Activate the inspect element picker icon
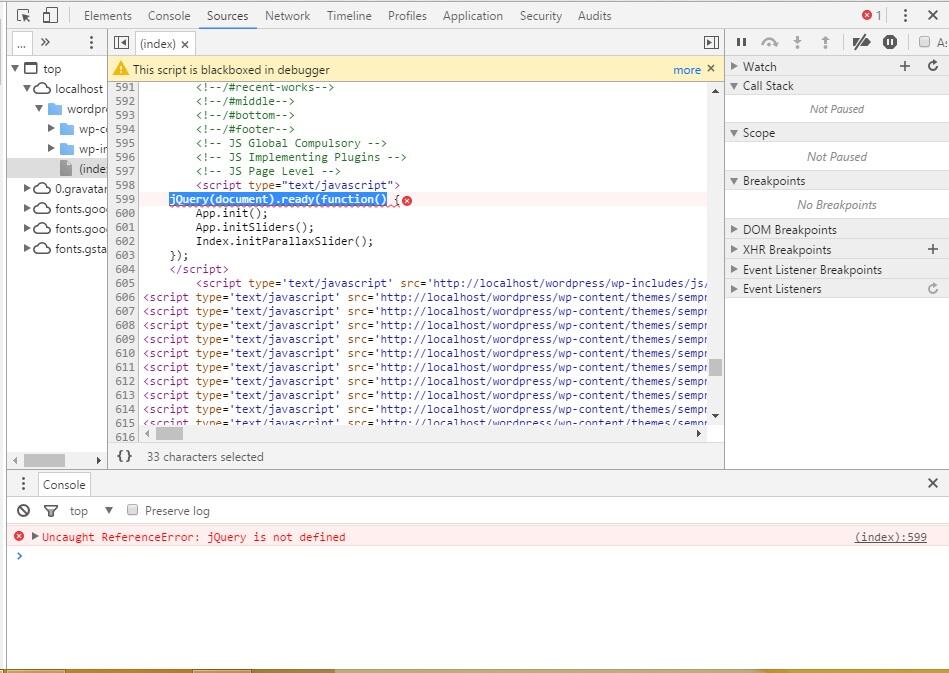The image size is (949, 673). click(x=24, y=16)
